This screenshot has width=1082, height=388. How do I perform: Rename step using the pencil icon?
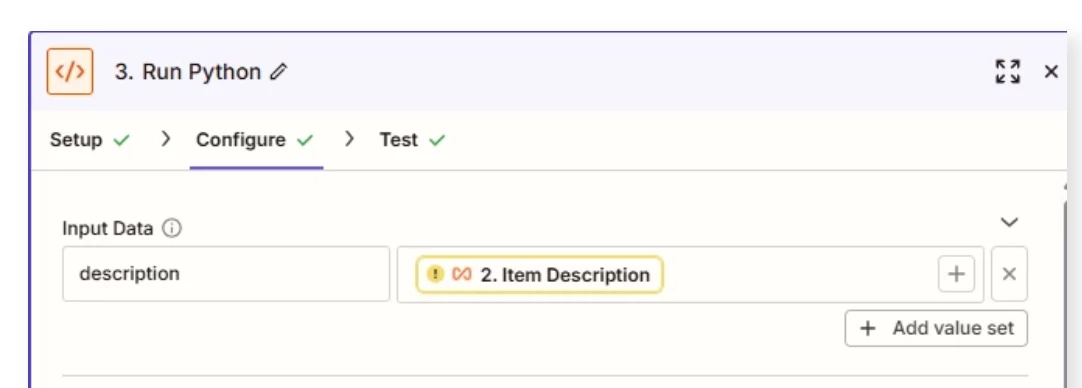(x=279, y=72)
